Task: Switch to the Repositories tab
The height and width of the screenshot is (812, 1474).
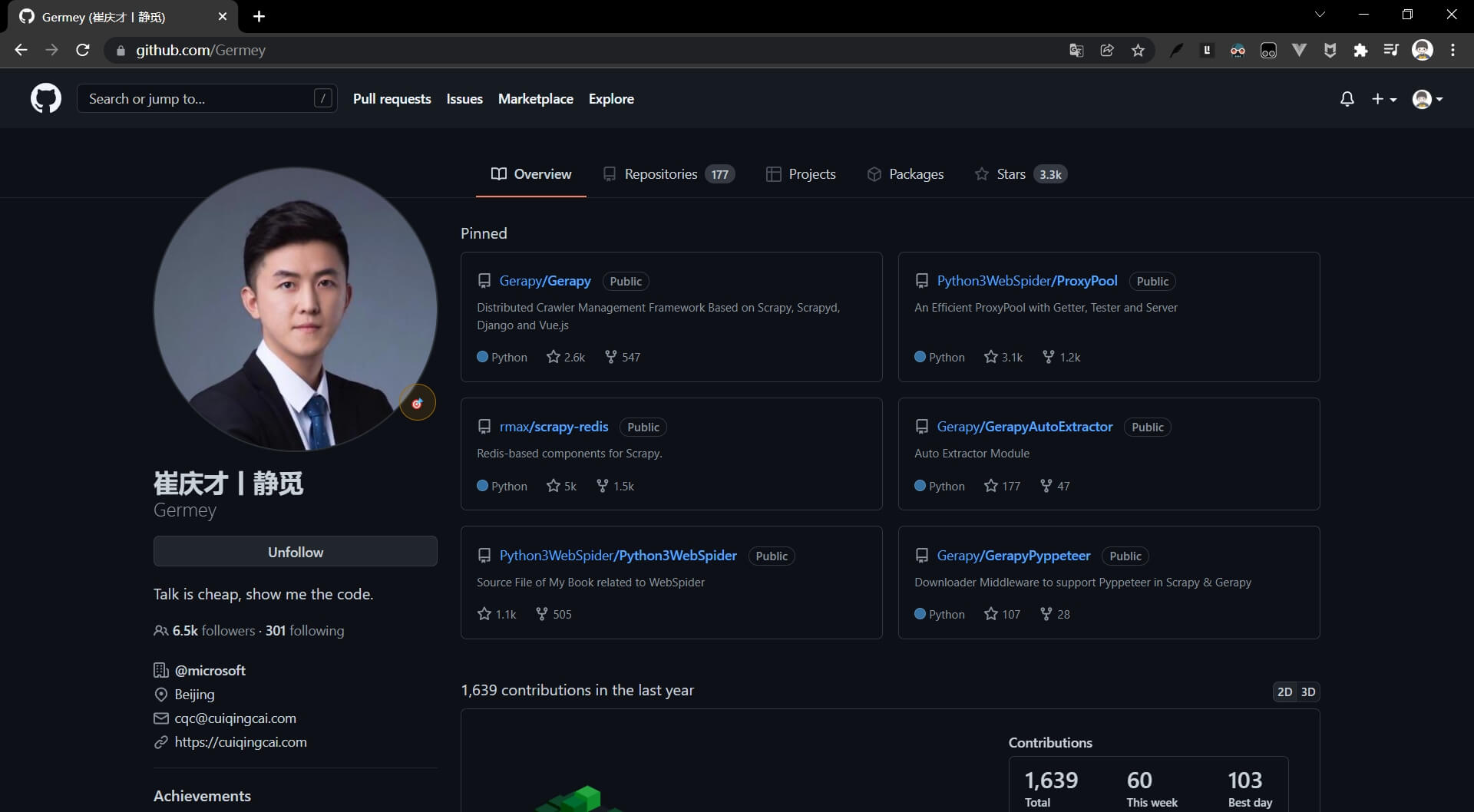Action: tap(669, 174)
